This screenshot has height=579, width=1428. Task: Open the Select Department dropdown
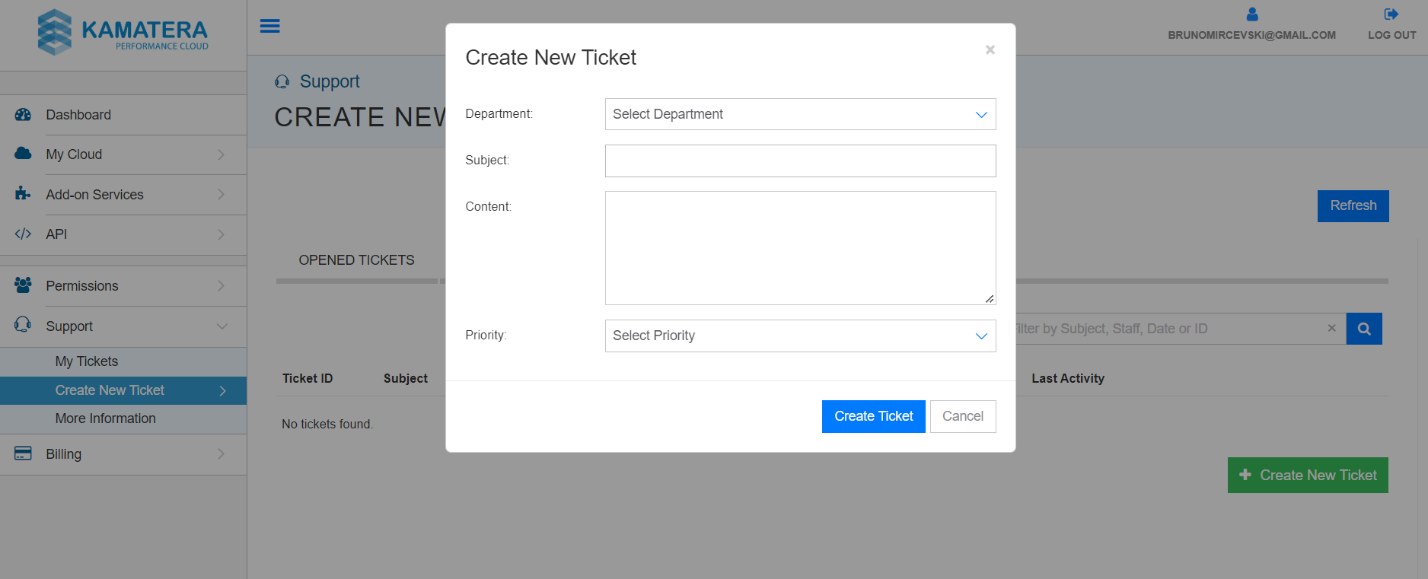(800, 114)
